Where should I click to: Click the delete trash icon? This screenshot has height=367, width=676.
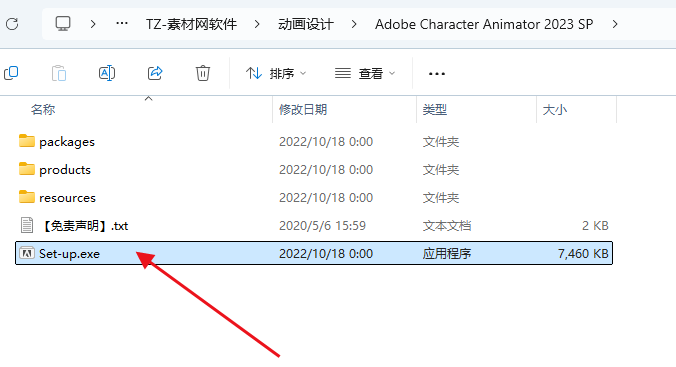[203, 73]
